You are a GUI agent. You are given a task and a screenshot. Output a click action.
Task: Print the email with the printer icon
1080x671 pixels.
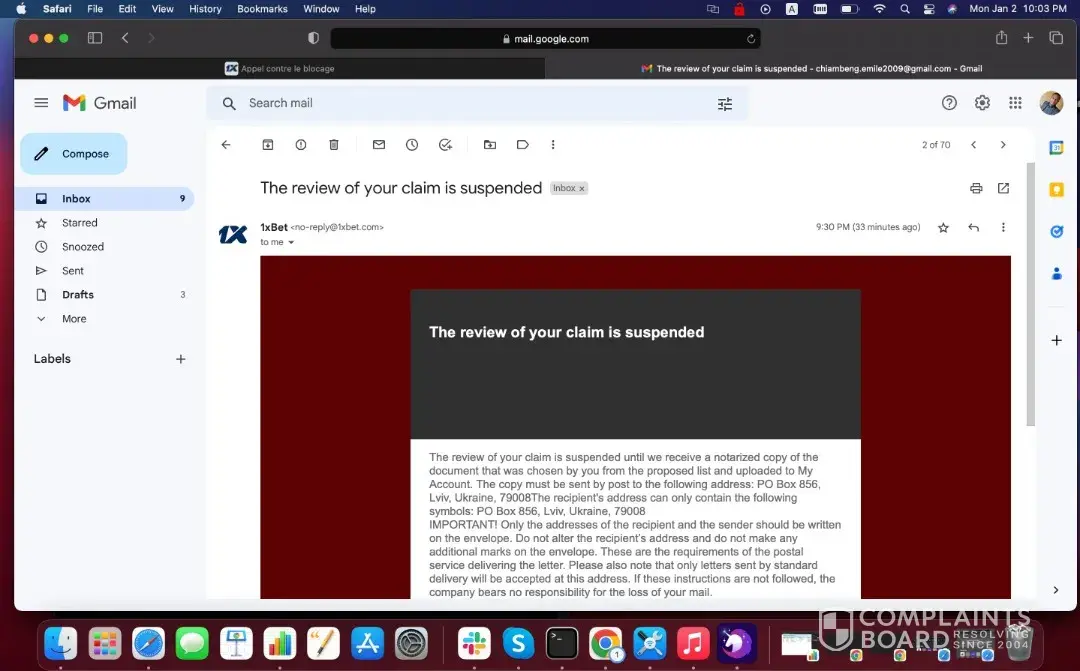click(x=976, y=188)
